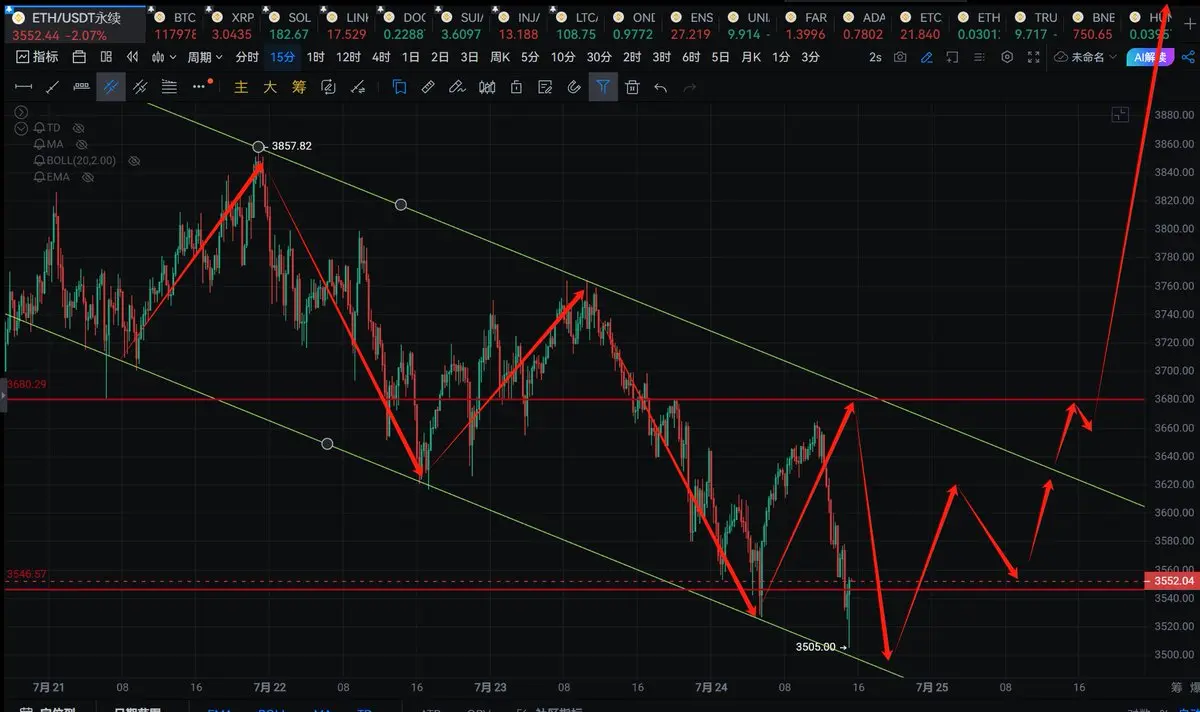Image resolution: width=1200 pixels, height=712 pixels.
Task: Open more drawing tools with three dots
Action: (199, 87)
